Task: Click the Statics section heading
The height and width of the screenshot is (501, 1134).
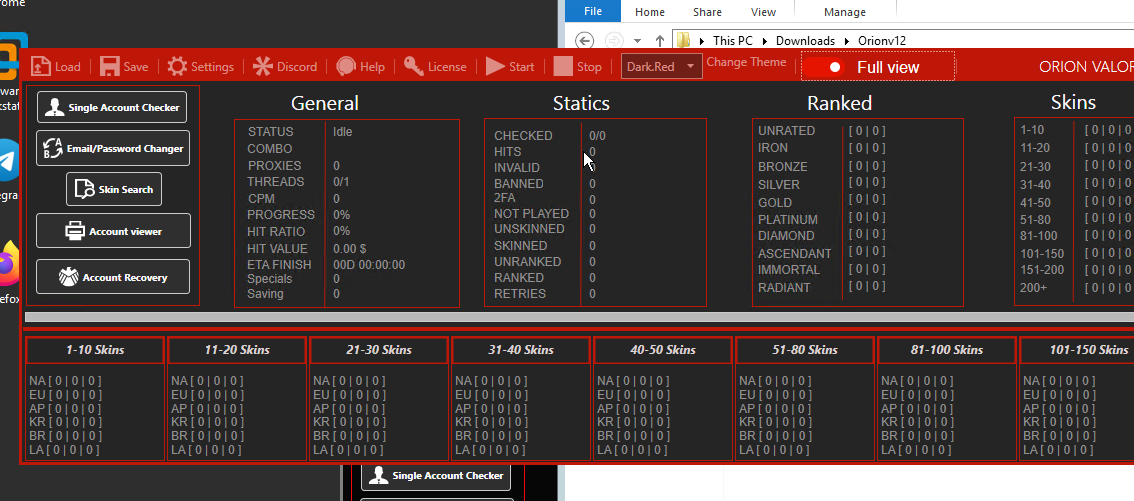Action: point(581,103)
